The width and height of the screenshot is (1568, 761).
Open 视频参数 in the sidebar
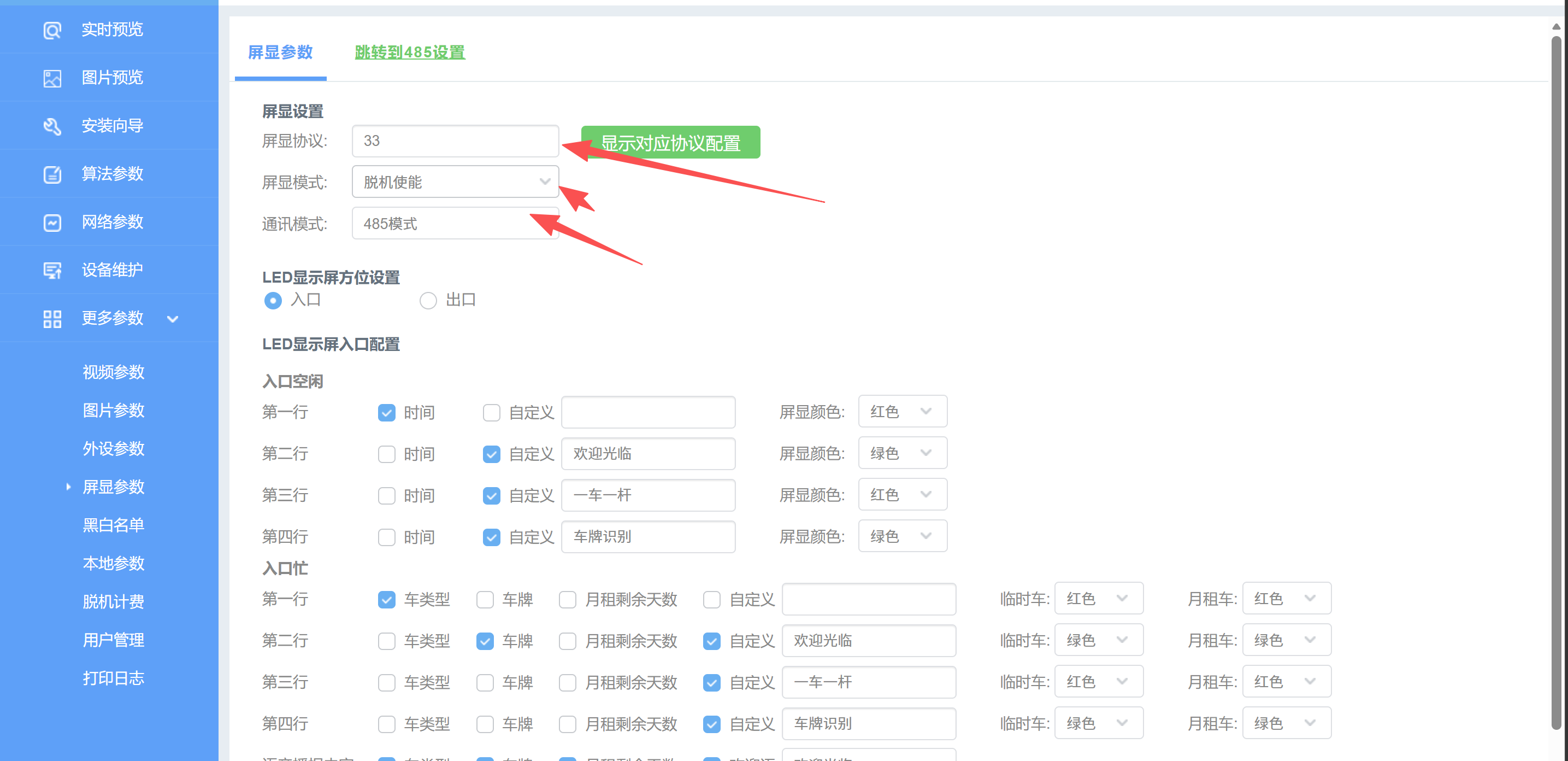pos(113,372)
